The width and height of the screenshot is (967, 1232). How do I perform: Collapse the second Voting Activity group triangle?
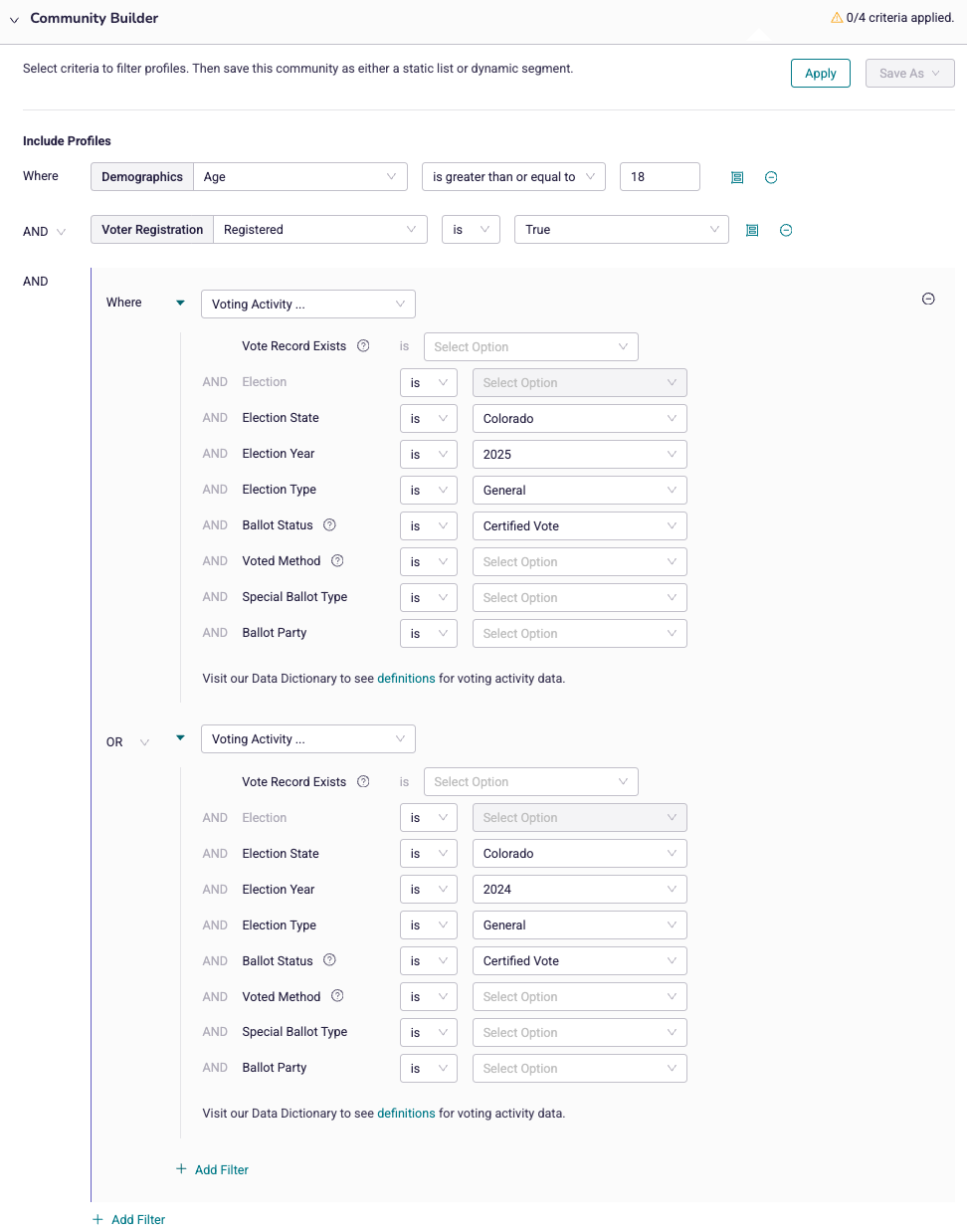(x=180, y=737)
